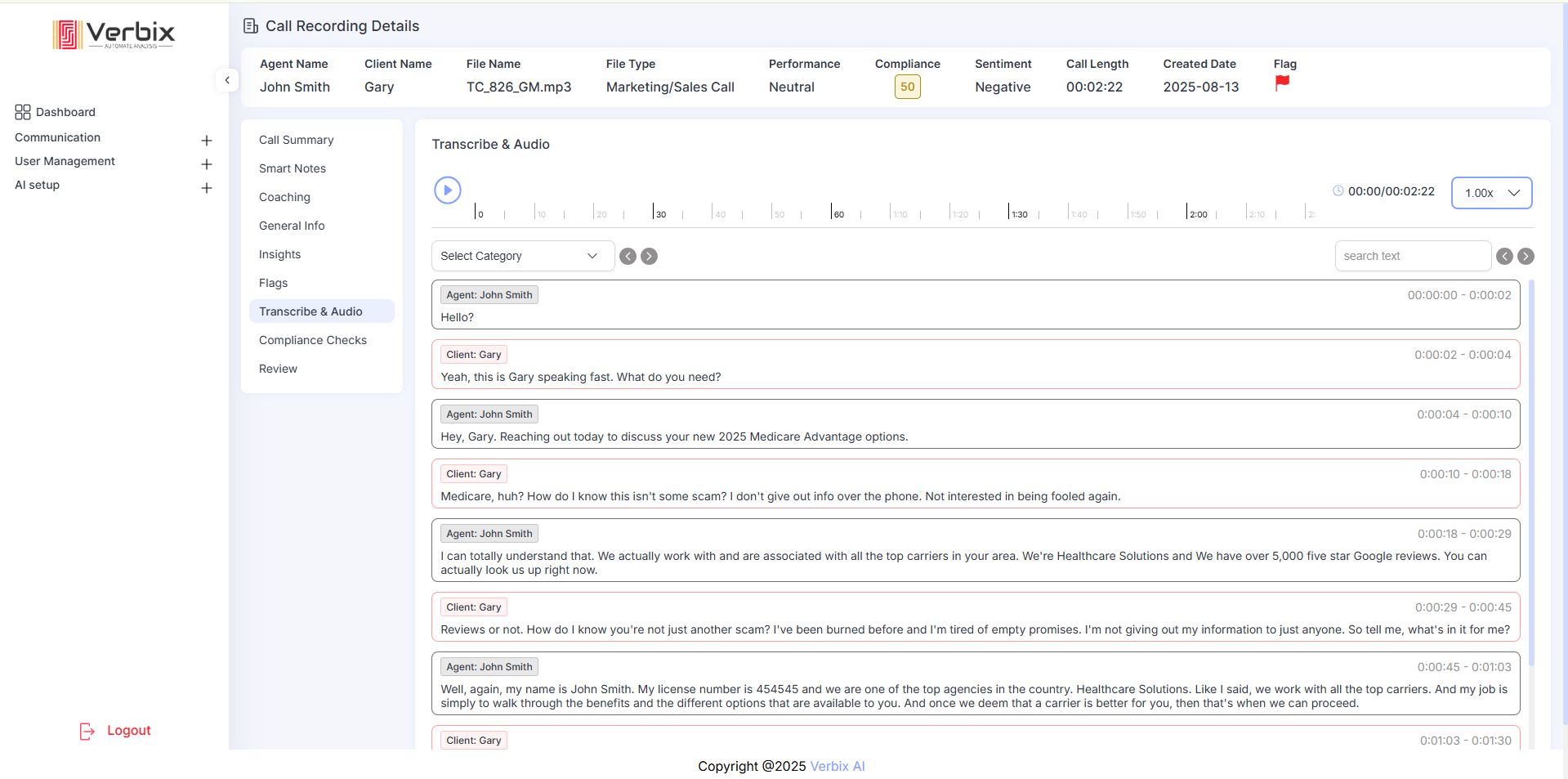Screen dimensions: 1568x779
Task: Go to previous category match arrow
Action: [628, 257]
